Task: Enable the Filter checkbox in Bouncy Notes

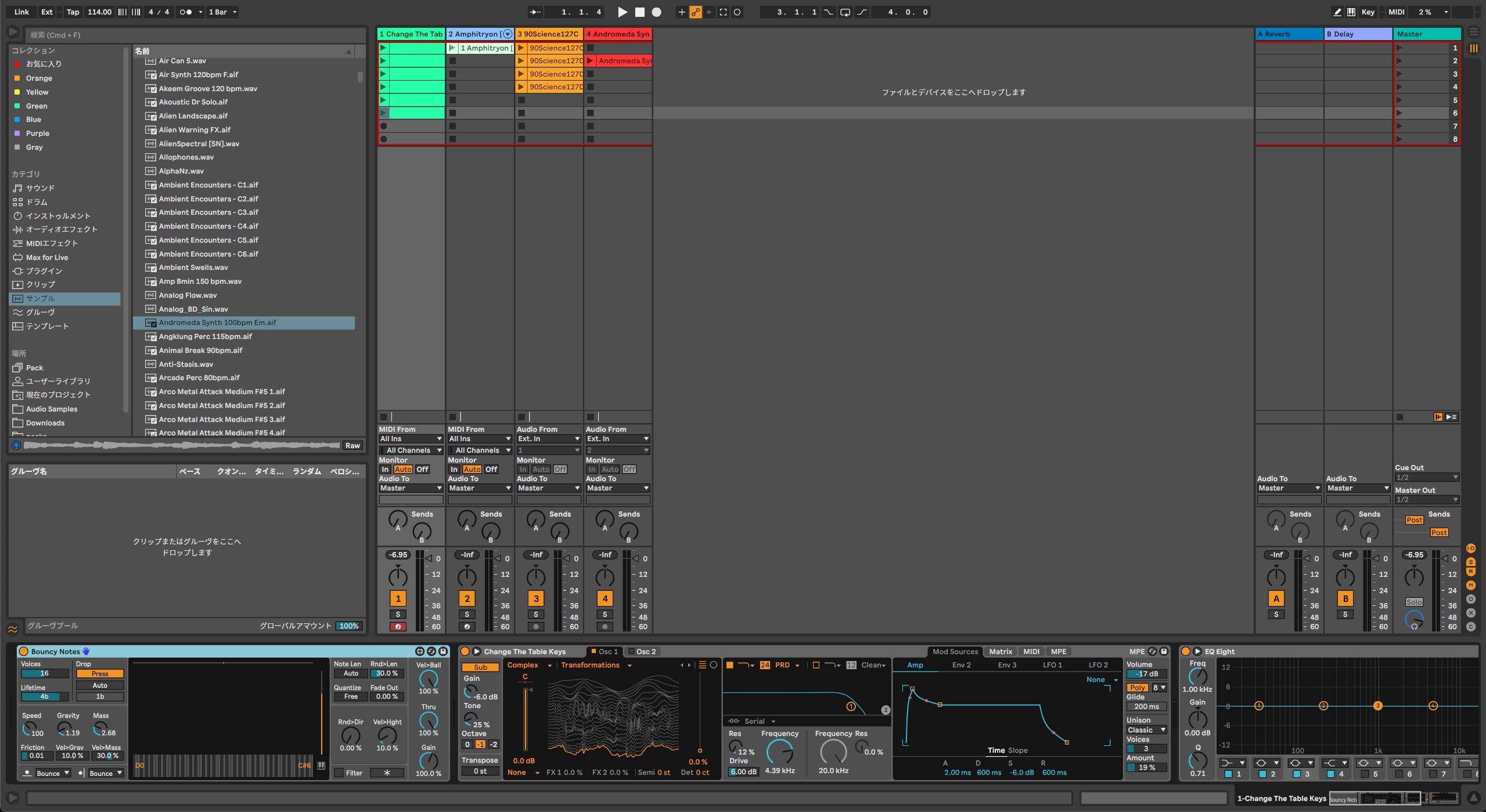Action: coord(339,773)
